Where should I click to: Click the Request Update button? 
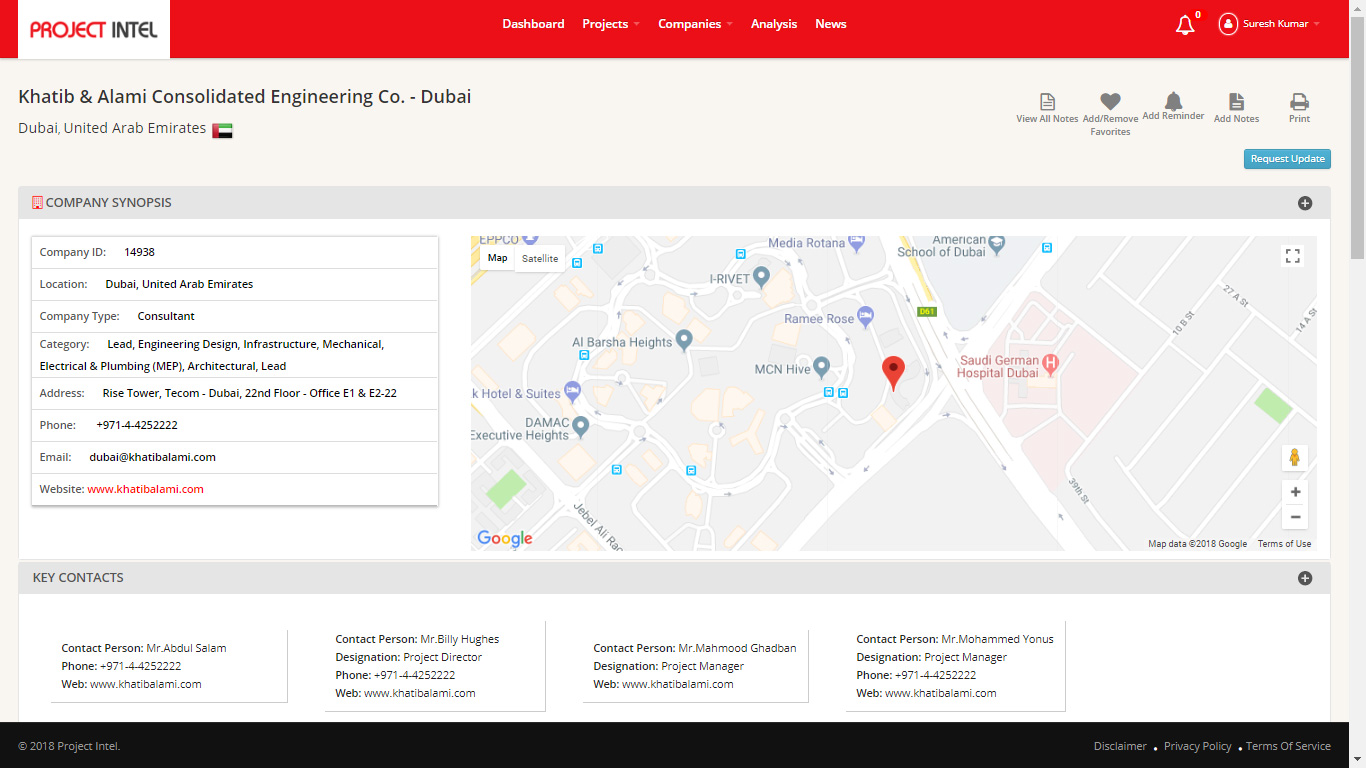pyautogui.click(x=1288, y=159)
